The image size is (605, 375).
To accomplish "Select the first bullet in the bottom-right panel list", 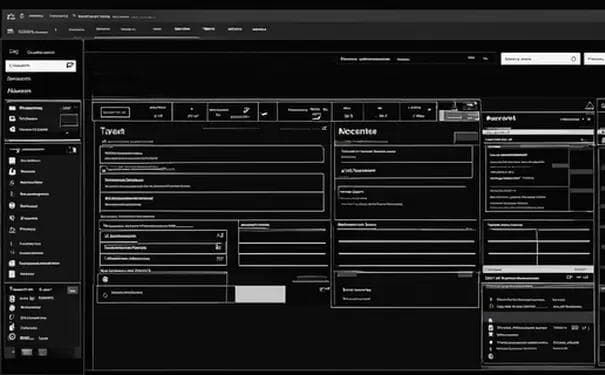I will [x=491, y=299].
